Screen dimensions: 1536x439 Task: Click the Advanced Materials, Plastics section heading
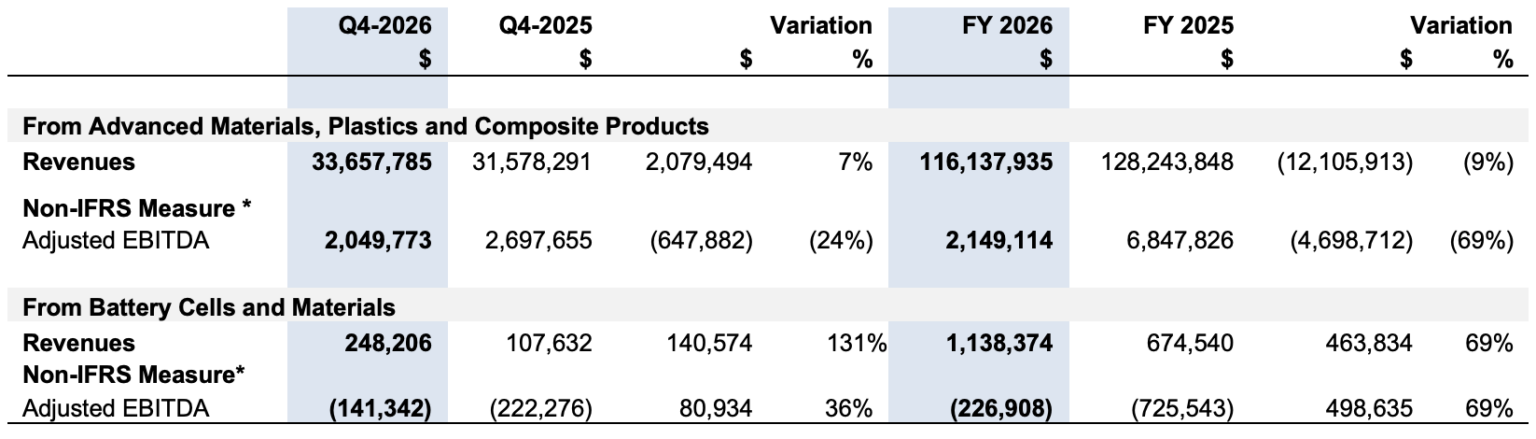point(366,126)
